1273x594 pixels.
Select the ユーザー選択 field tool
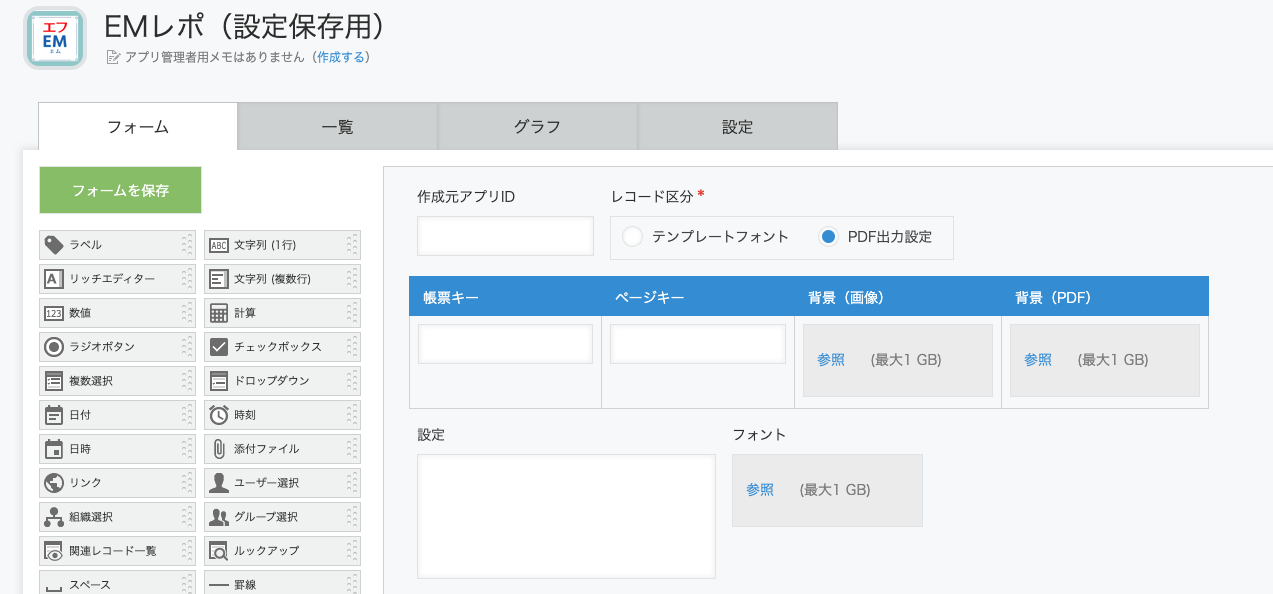tap(282, 482)
